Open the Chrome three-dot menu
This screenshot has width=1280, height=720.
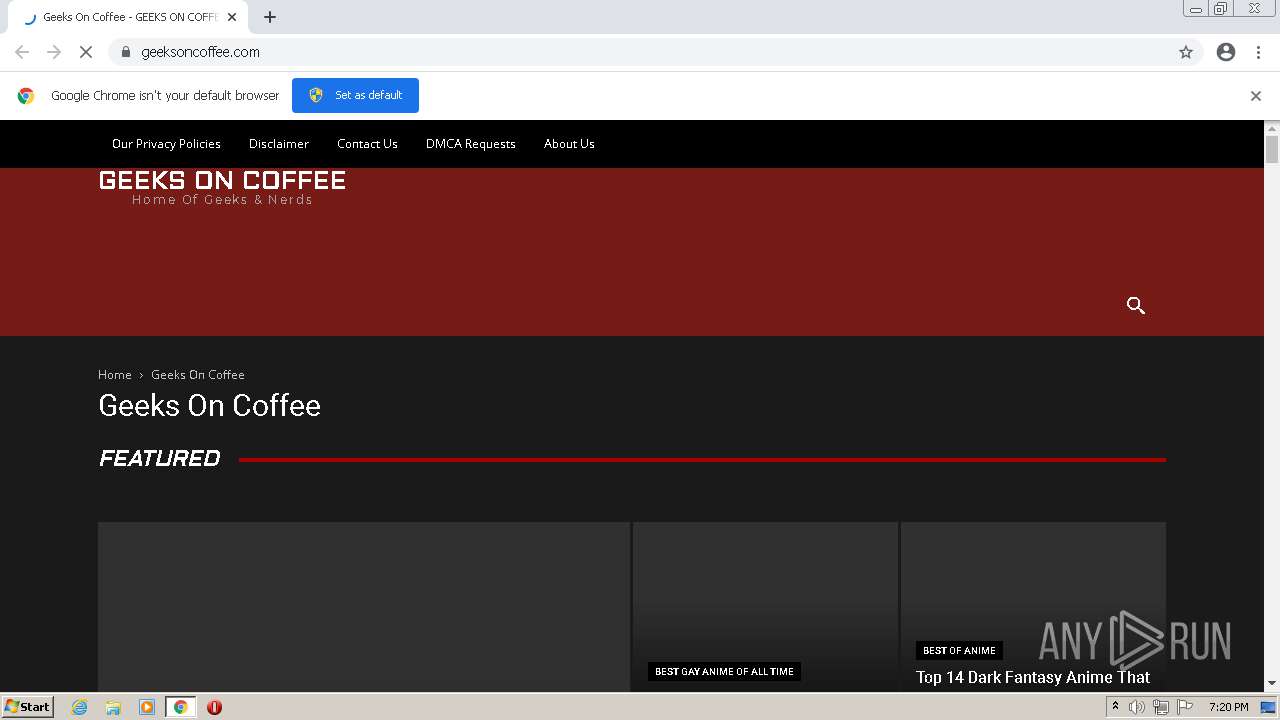(1258, 52)
